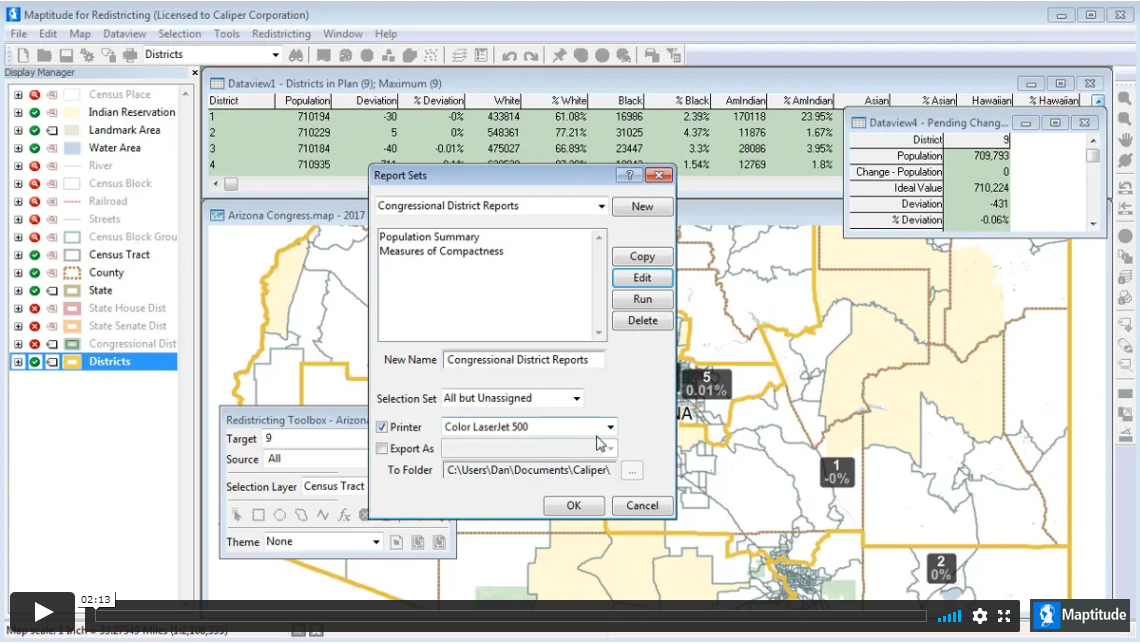The height and width of the screenshot is (644, 1140).
Task: Enter fullscreen mode on video player
Action: click(x=1004, y=616)
